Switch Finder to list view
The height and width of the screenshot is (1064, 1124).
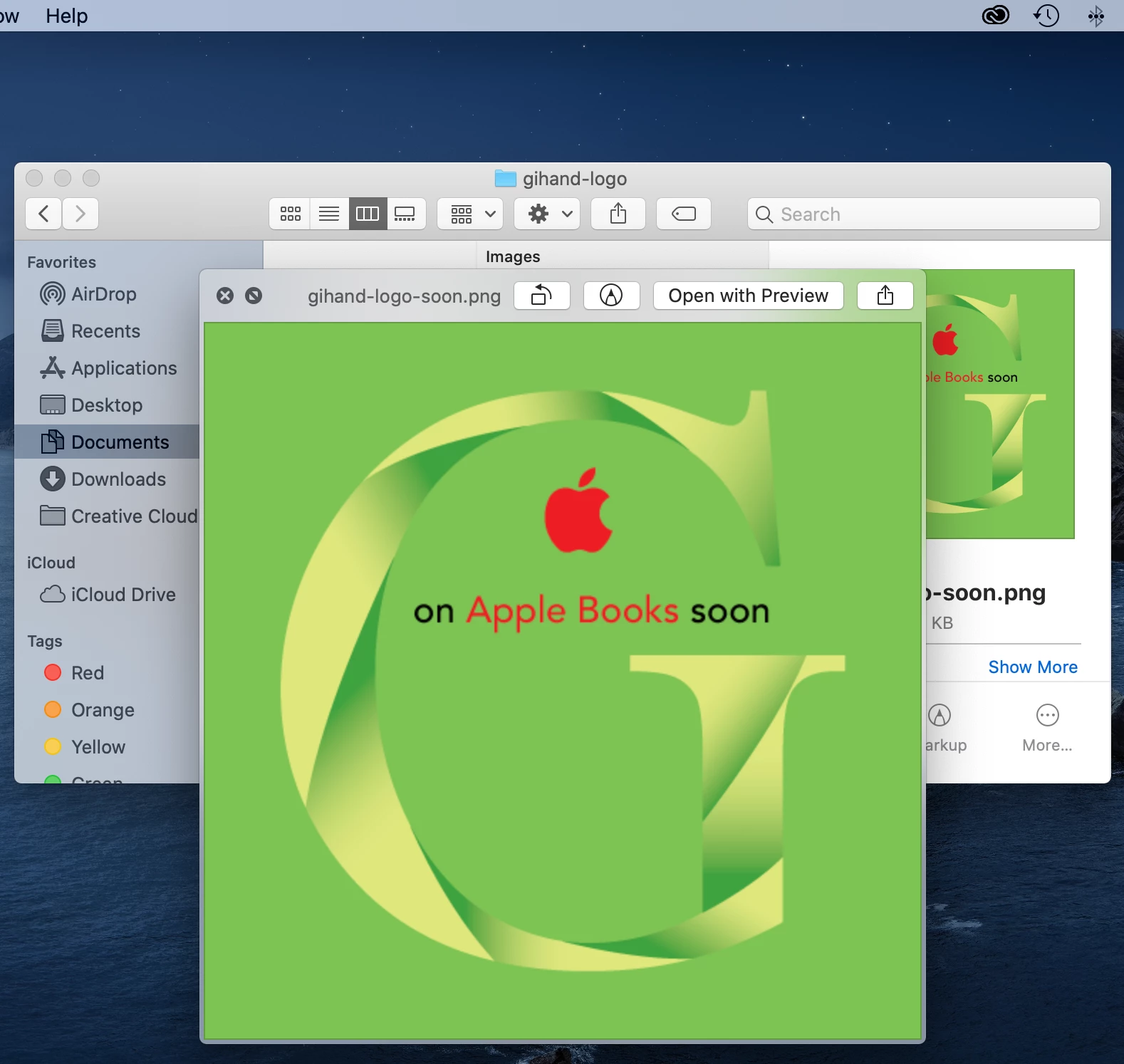(329, 214)
